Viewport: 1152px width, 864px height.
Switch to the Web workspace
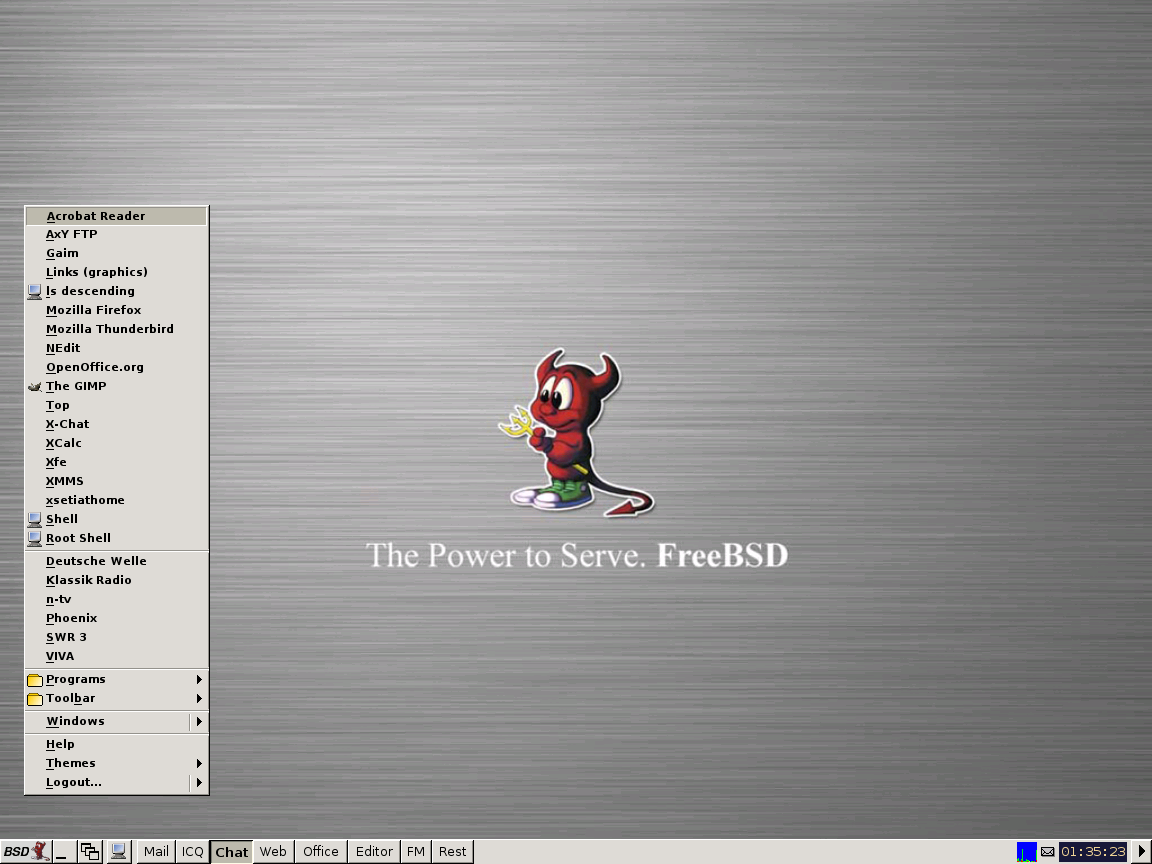pos(273,852)
